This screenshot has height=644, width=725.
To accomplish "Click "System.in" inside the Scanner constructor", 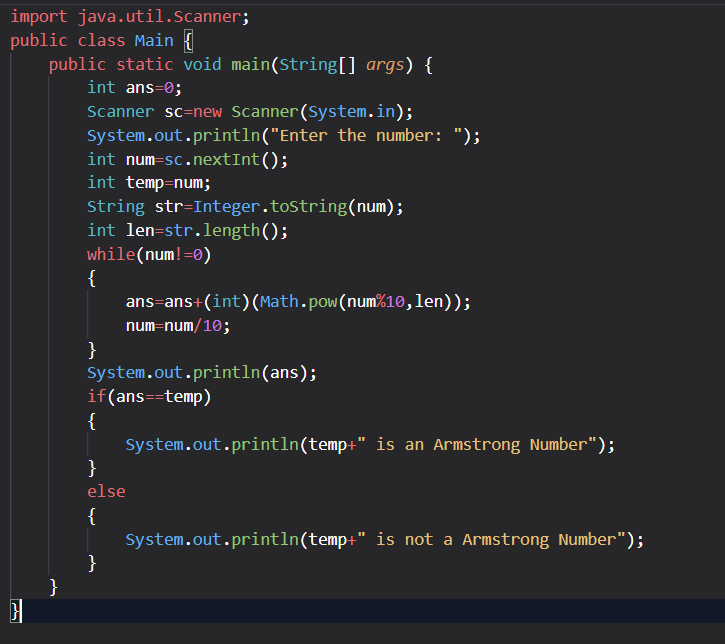I will point(351,112).
